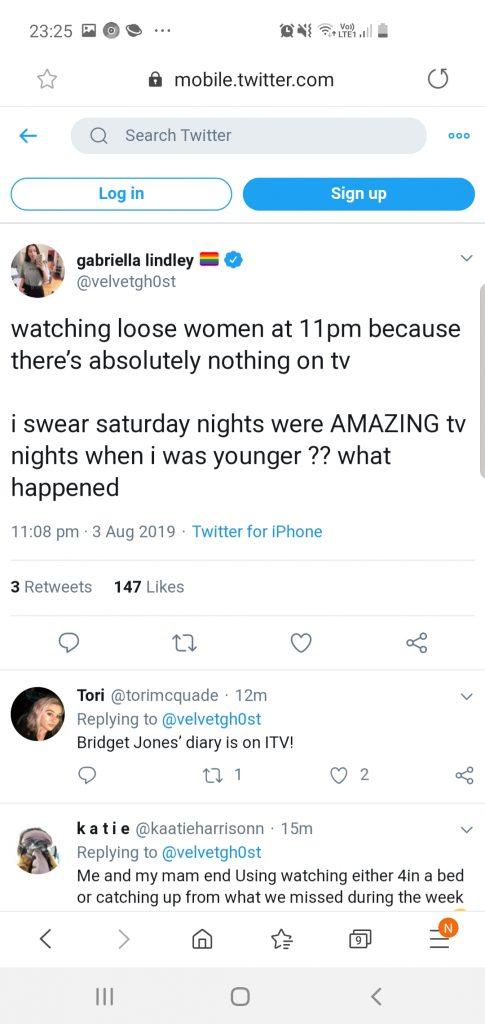This screenshot has height=1024, width=485.
Task: Share the main tweet via share icon
Action: 416,643
